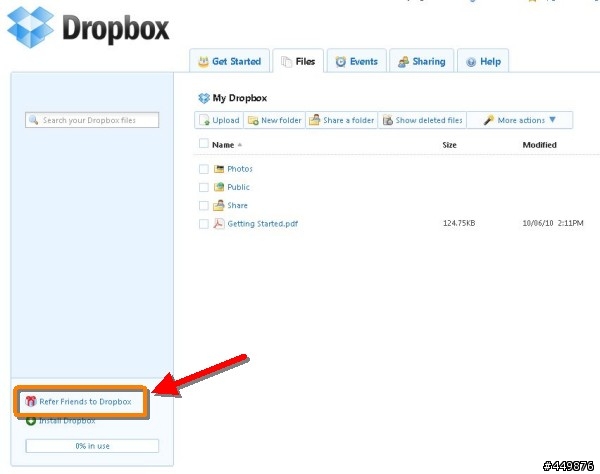600x474 pixels.
Task: Click the 10/06/10 2:11PM modified date
Action: coord(553,223)
